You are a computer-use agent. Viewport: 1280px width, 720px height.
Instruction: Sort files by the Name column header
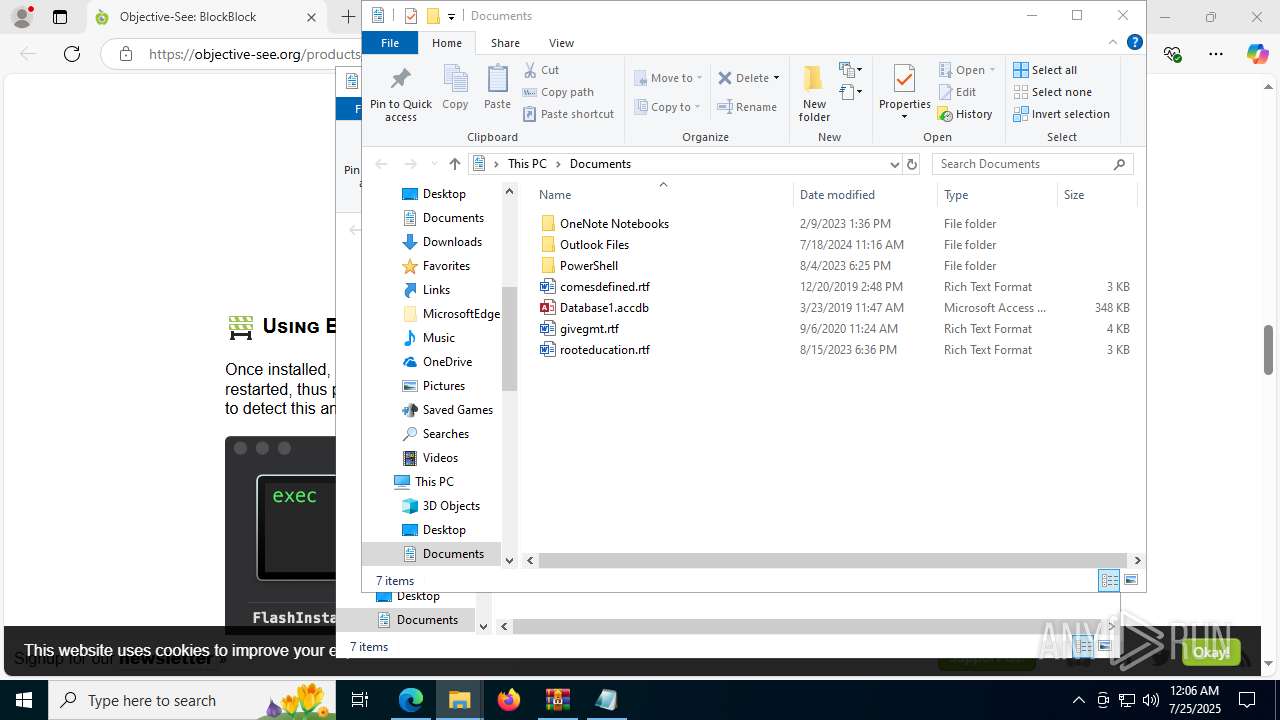tap(663, 195)
